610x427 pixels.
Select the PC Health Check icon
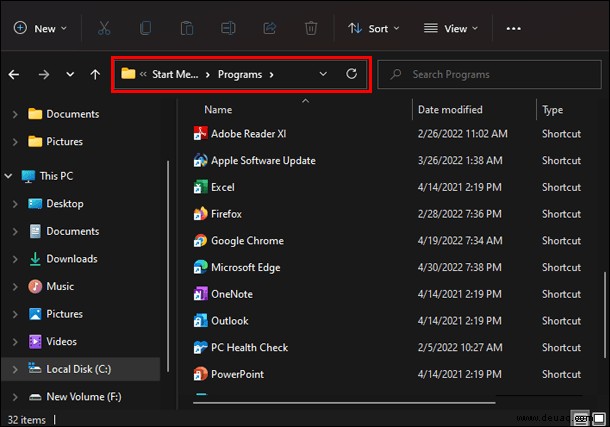point(200,347)
